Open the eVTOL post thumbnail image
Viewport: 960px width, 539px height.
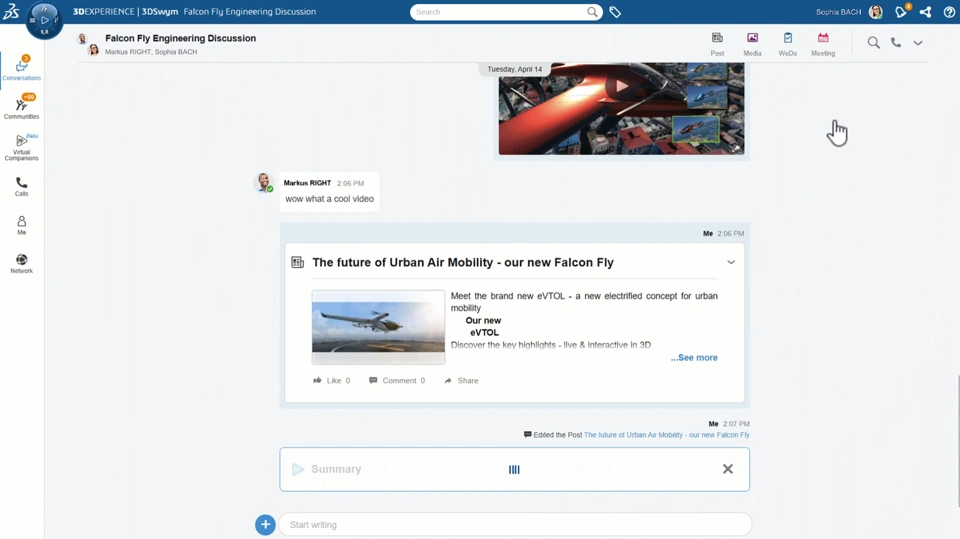point(378,327)
